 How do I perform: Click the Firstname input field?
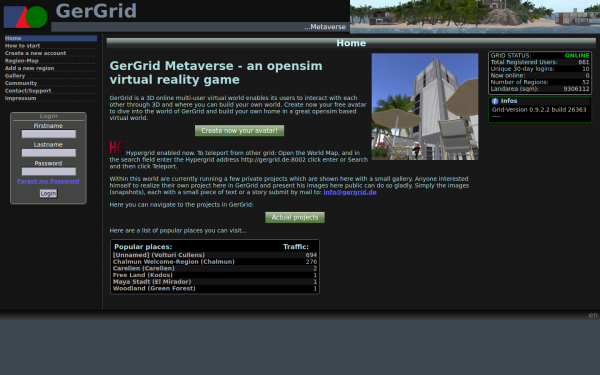tap(49, 134)
